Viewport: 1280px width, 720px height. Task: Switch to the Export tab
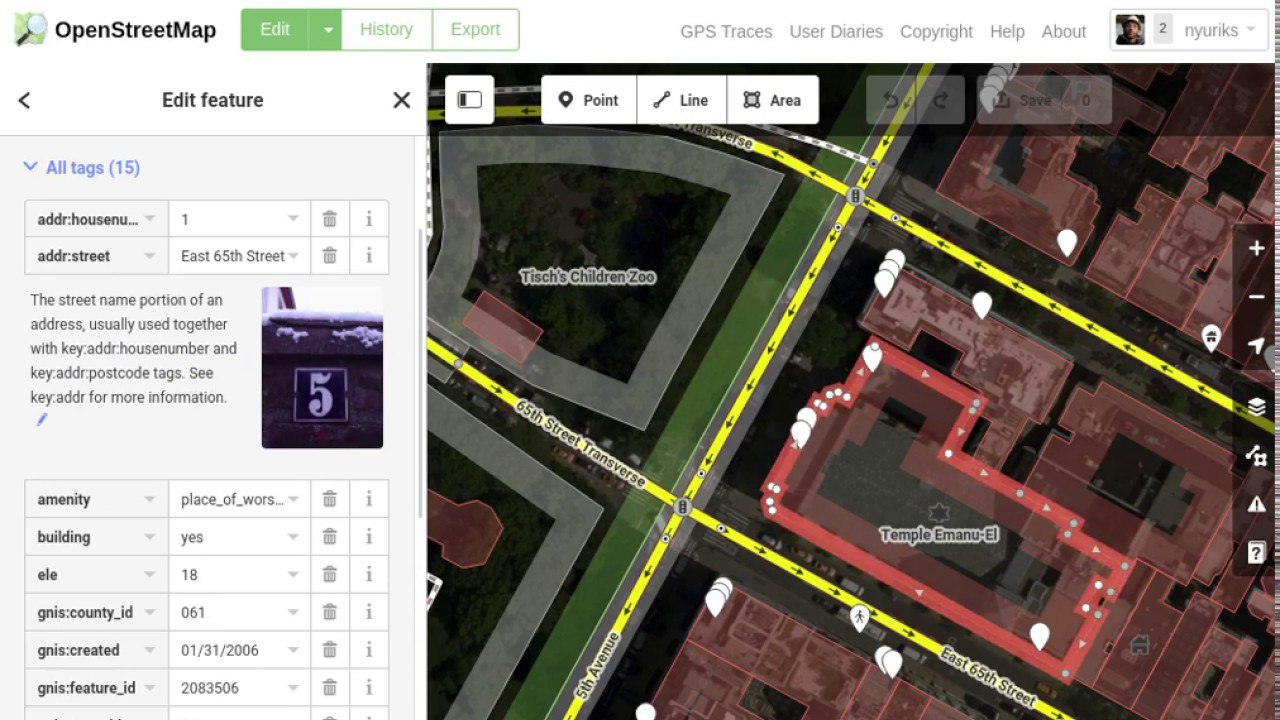click(x=475, y=30)
